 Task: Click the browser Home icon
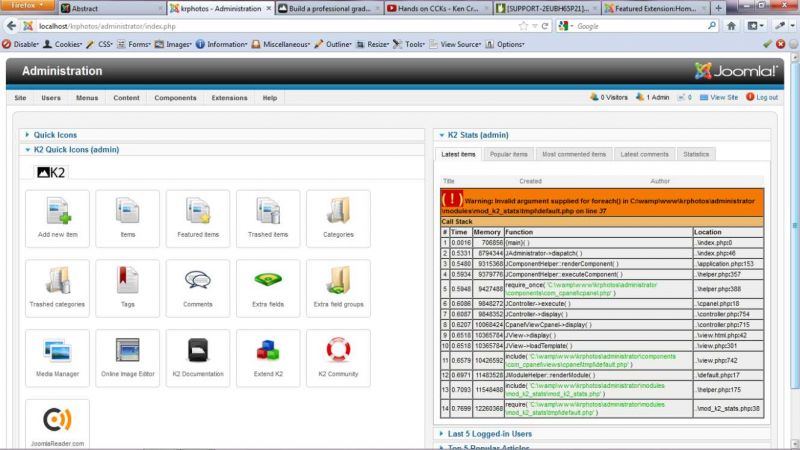point(731,26)
